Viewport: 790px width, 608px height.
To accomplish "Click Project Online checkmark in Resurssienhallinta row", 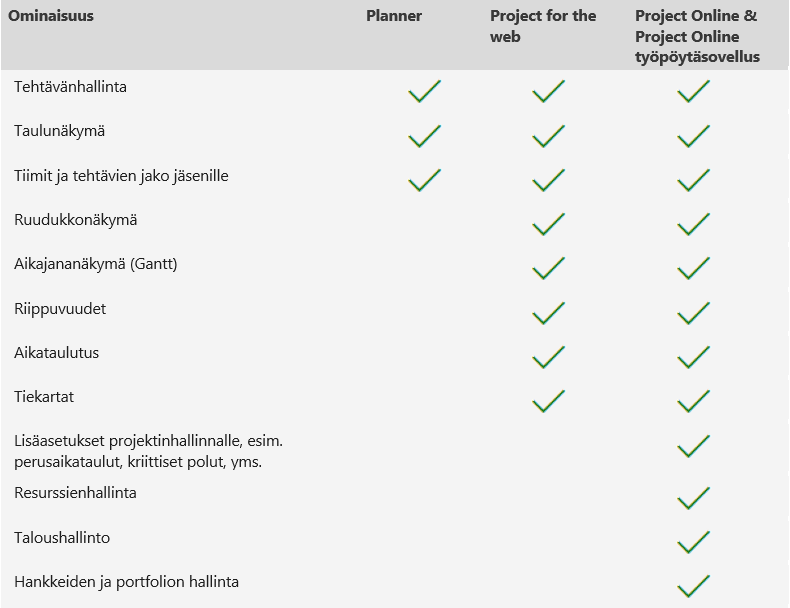I will click(x=693, y=497).
